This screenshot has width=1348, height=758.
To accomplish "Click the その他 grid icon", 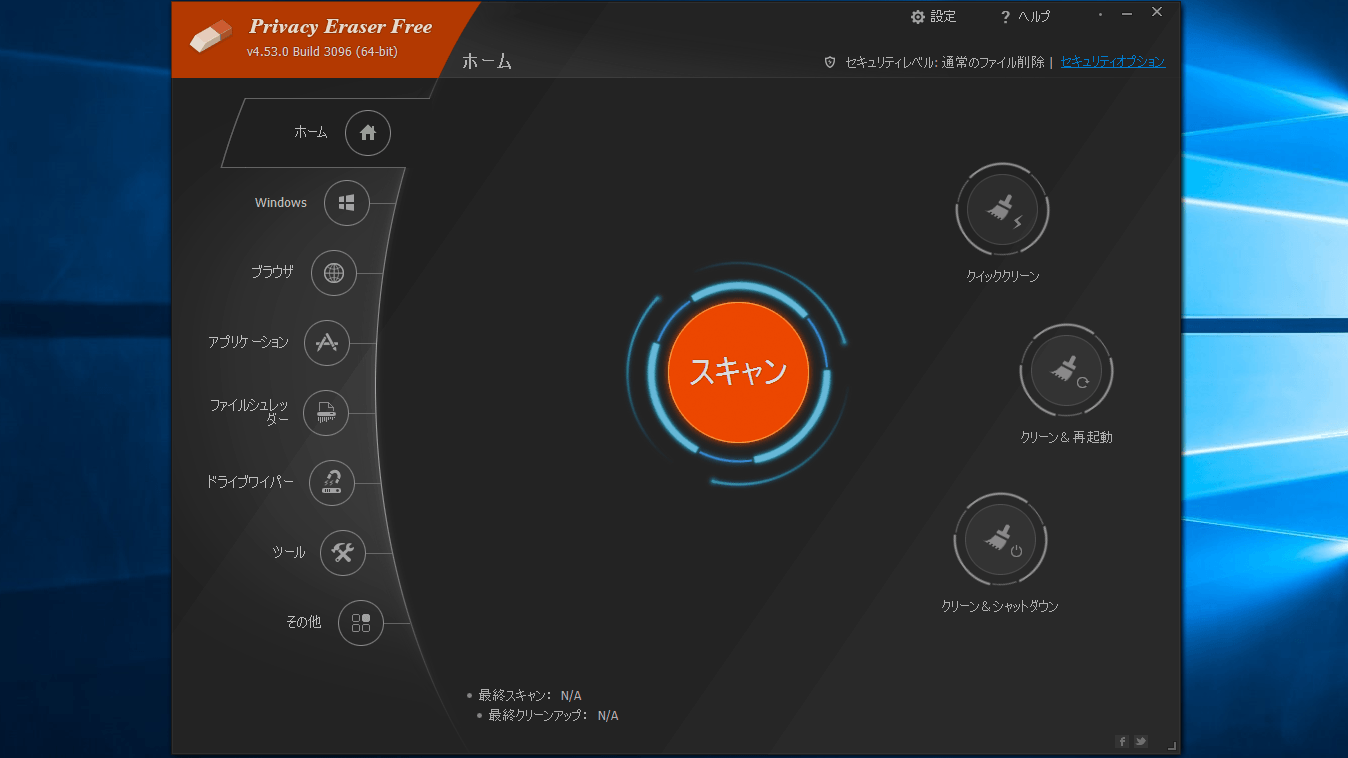I will tap(361, 623).
